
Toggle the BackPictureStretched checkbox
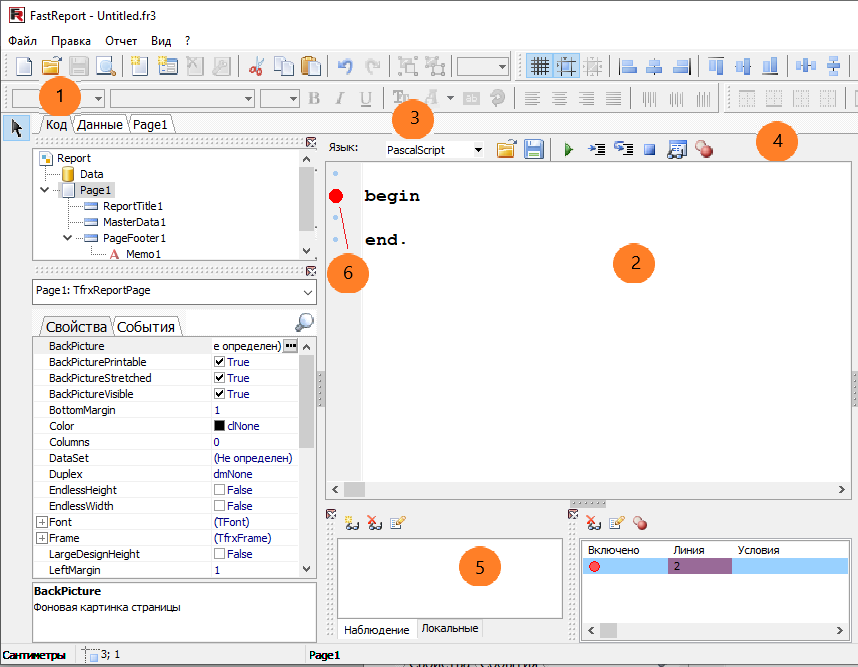[x=220, y=378]
